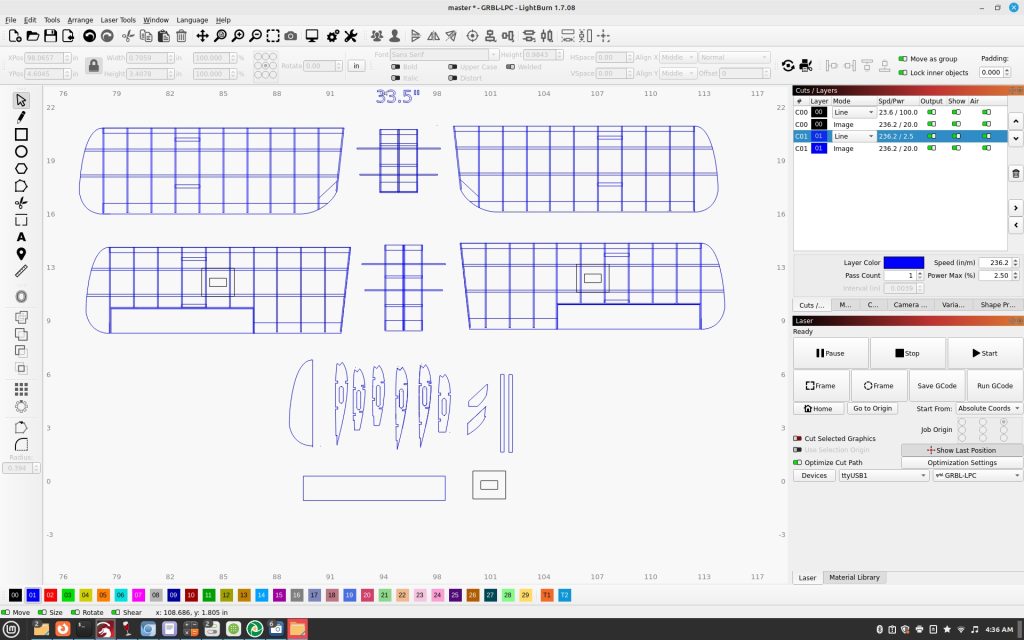Click the Save GCode button
Viewport: 1024px width, 640px height.
(x=937, y=385)
